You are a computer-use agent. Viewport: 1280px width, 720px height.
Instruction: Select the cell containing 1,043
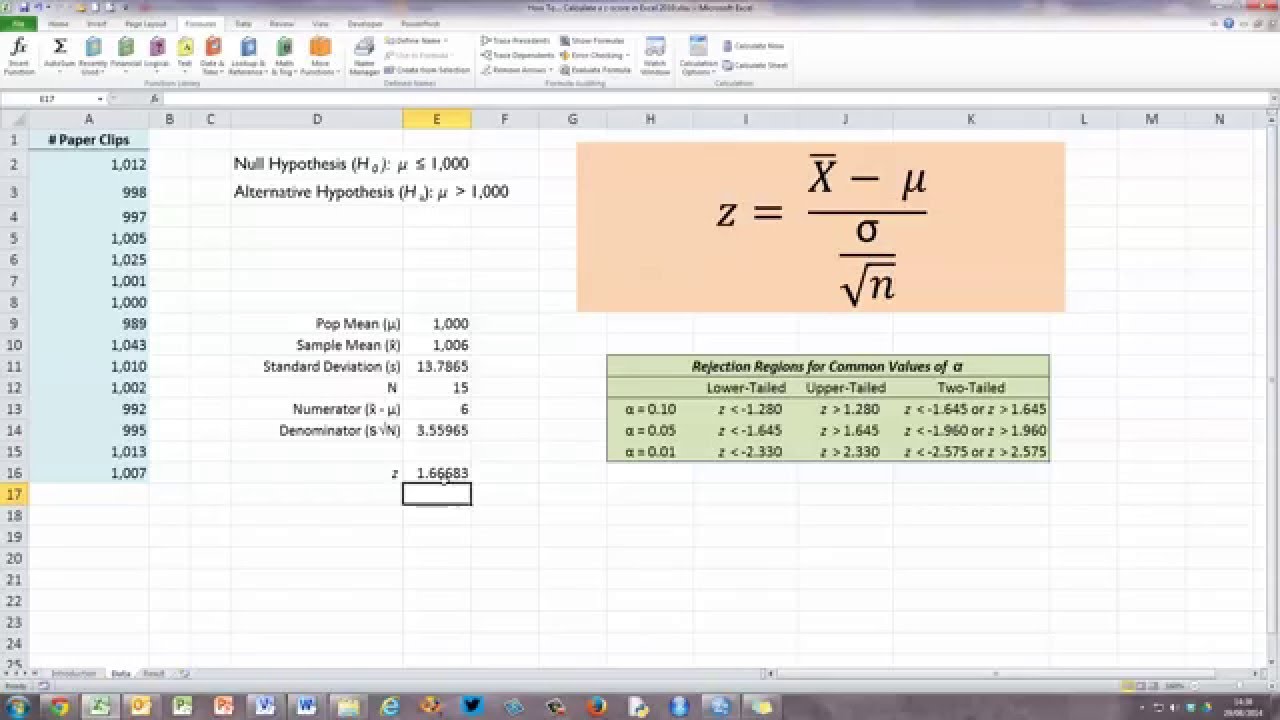click(89, 345)
